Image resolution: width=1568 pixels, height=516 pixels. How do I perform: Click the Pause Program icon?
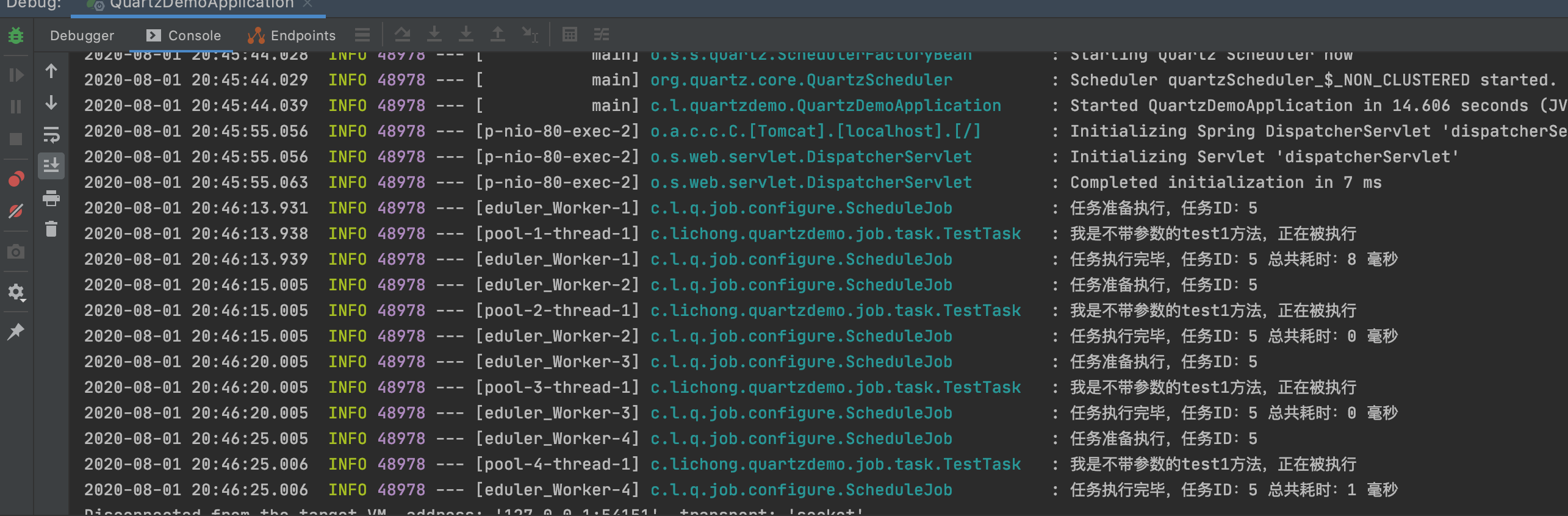[x=16, y=107]
